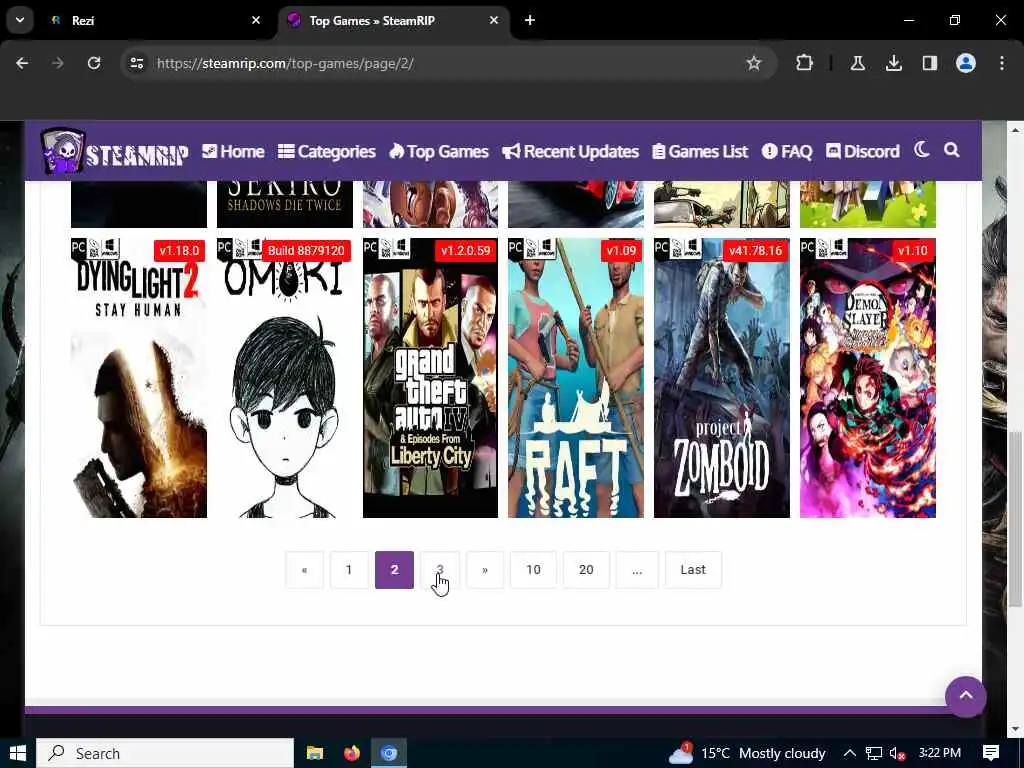1024x768 pixels.
Task: Open the Sekiro Shadows Die Twice cover
Action: pyautogui.click(x=285, y=204)
